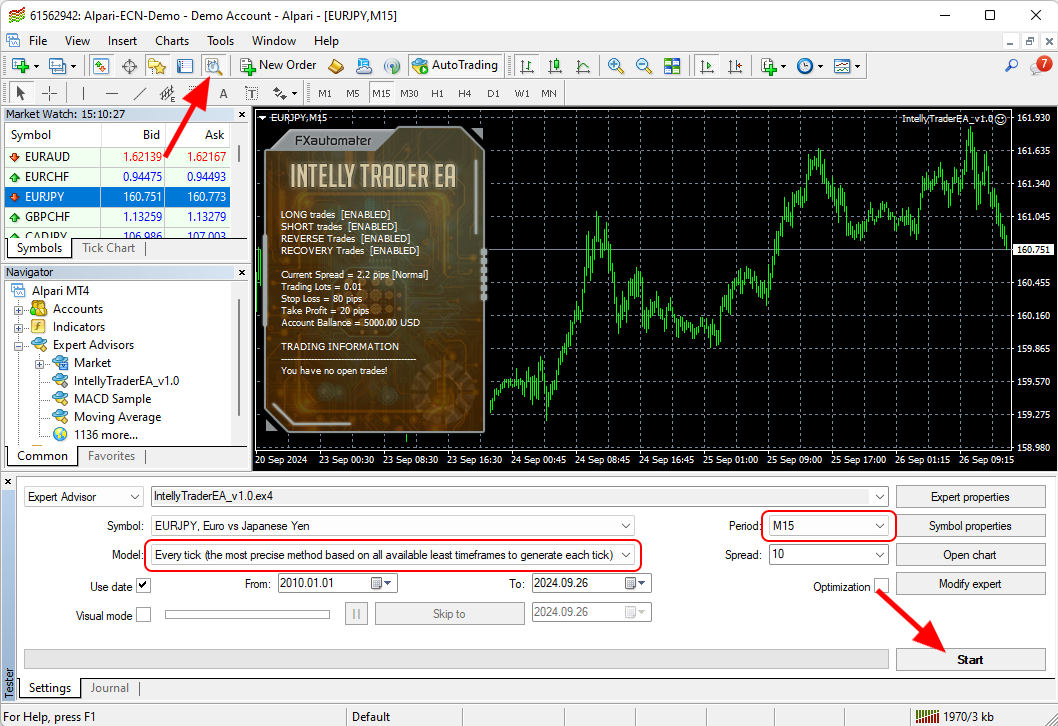
Task: Tile chart windows icon
Action: click(672, 65)
